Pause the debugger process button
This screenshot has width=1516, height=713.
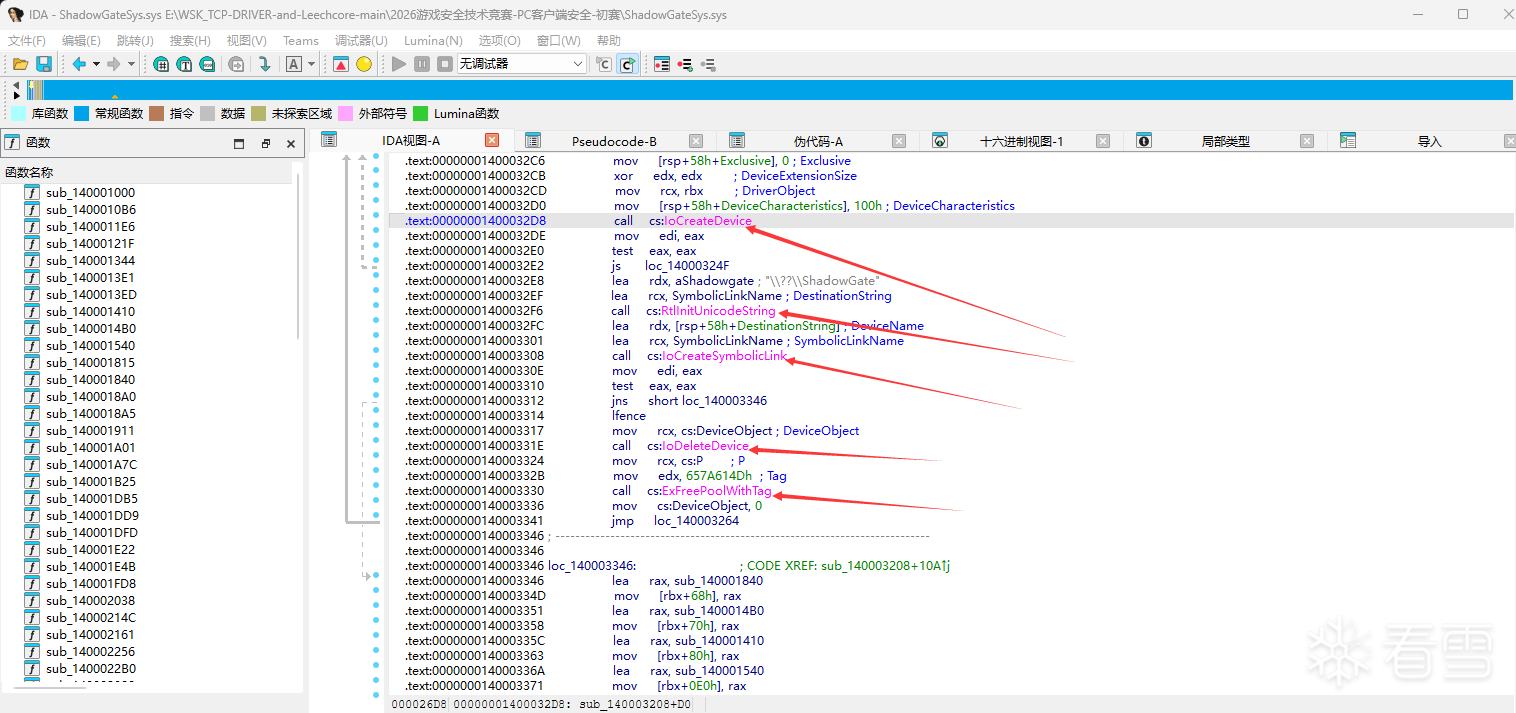pyautogui.click(x=422, y=64)
